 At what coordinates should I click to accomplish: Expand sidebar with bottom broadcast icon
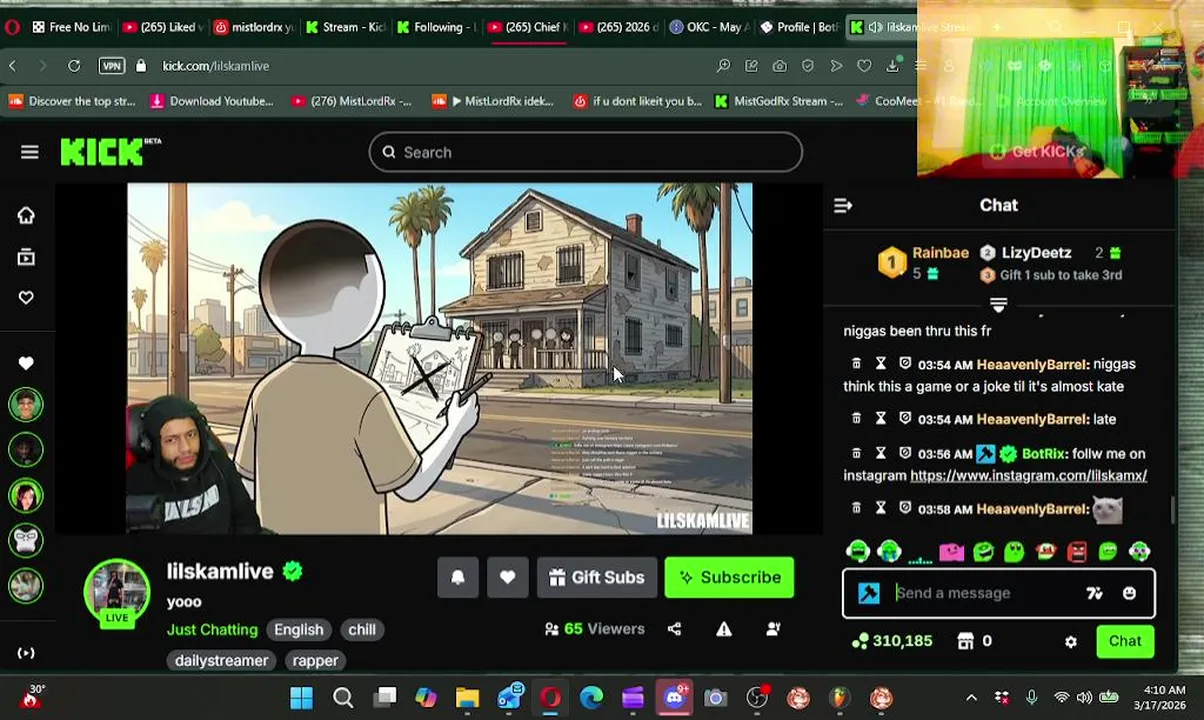(26, 653)
